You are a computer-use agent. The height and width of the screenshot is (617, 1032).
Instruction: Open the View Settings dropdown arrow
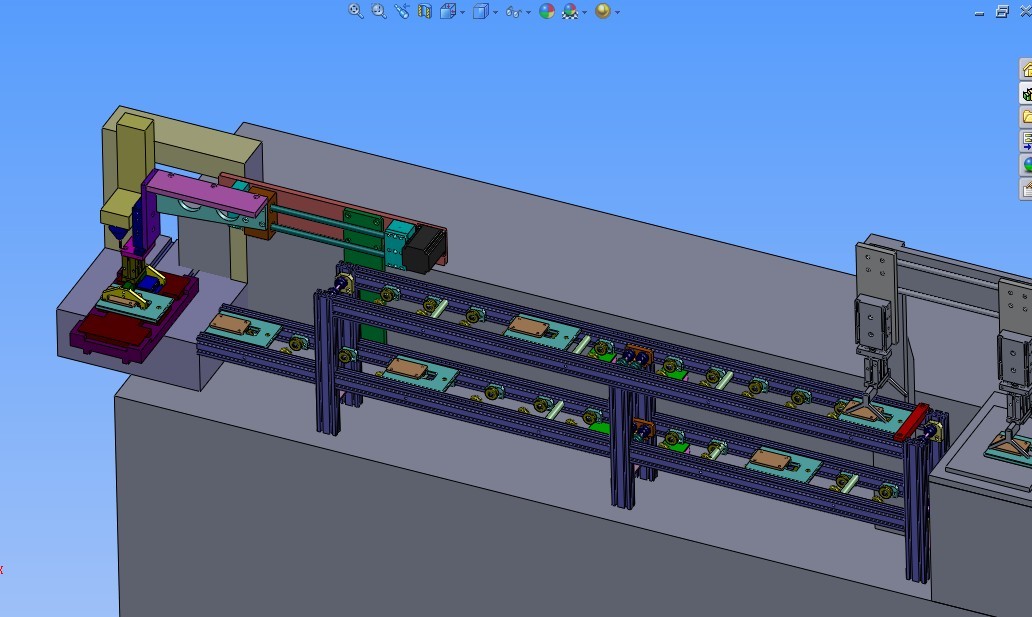click(x=617, y=13)
